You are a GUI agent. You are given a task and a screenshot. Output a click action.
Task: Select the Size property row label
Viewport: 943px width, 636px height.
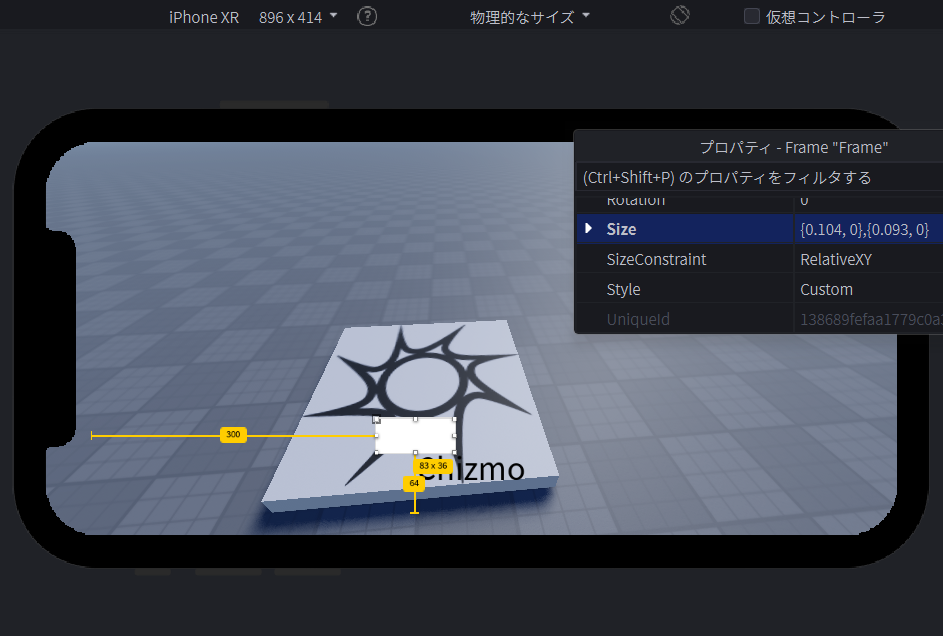pos(621,229)
